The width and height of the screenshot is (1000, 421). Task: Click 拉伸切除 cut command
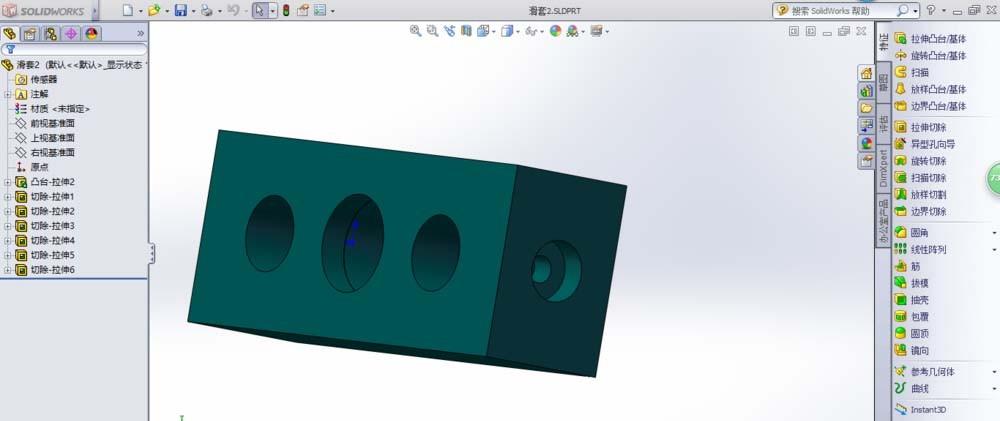[921, 127]
